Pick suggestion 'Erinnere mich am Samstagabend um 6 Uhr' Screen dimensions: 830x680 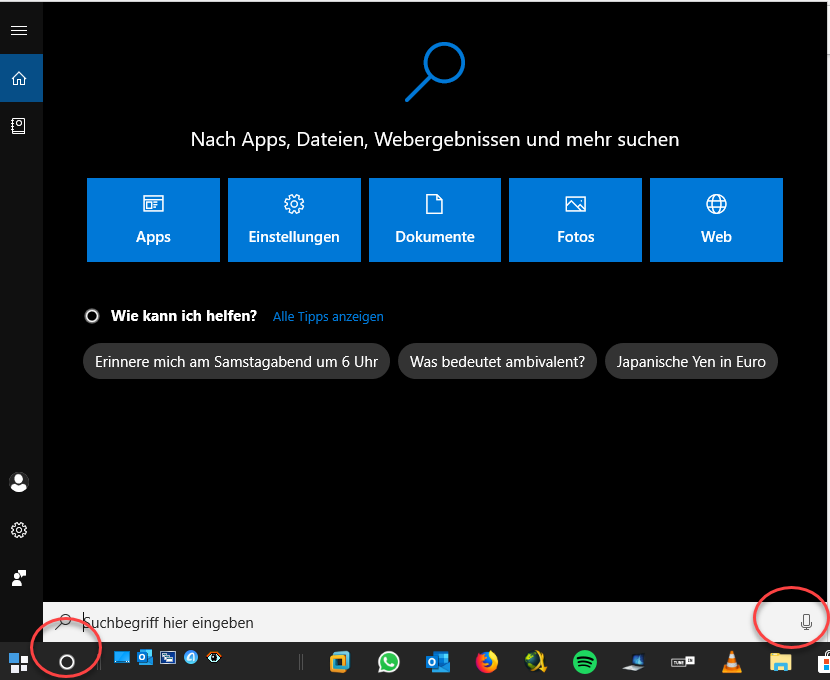click(x=236, y=362)
